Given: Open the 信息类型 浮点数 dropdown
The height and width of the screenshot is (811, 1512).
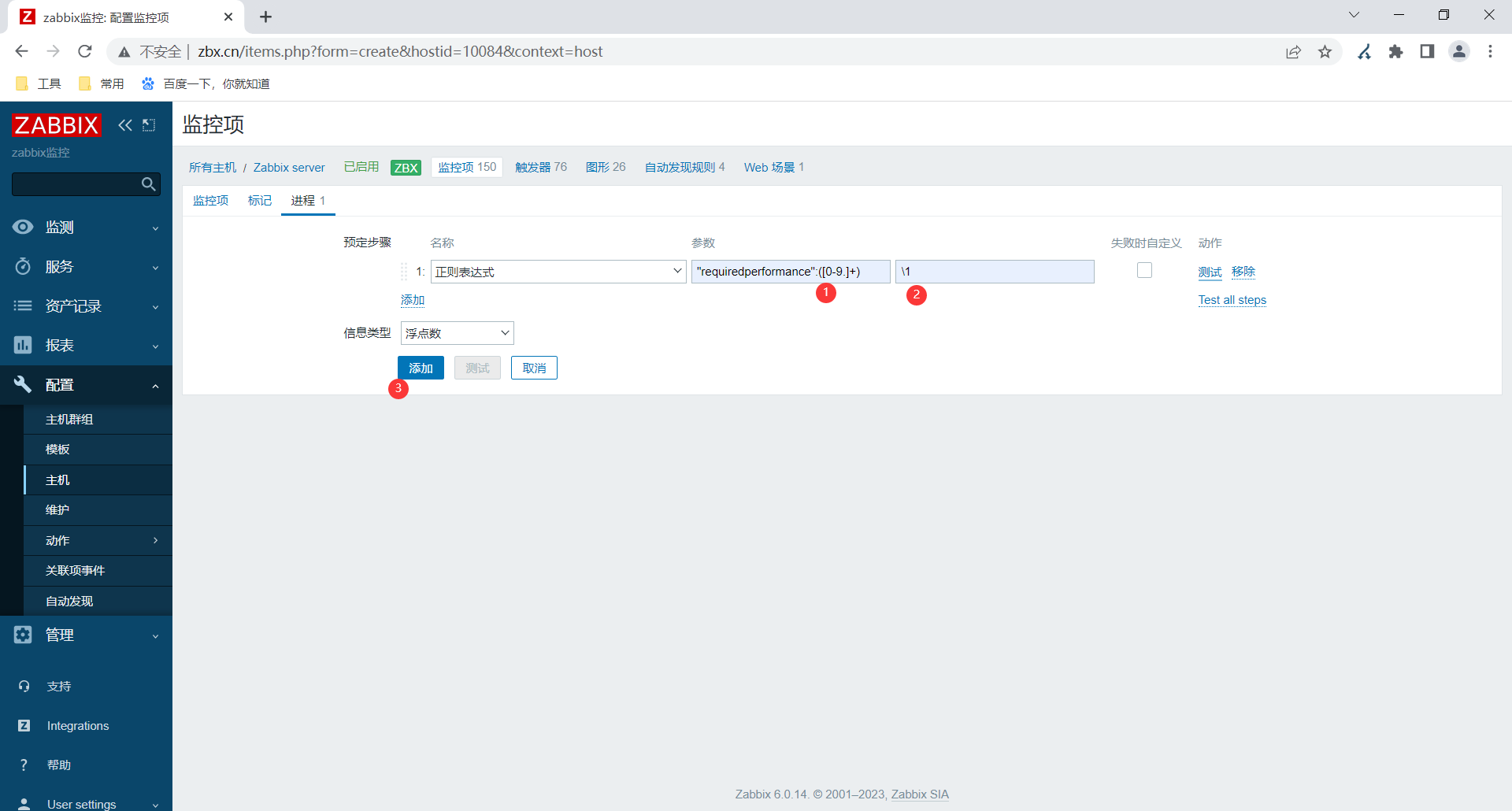Looking at the screenshot, I should pyautogui.click(x=458, y=333).
